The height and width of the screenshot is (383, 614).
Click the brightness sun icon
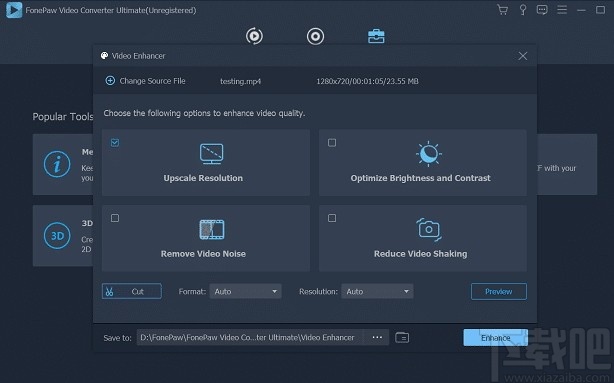click(x=429, y=154)
